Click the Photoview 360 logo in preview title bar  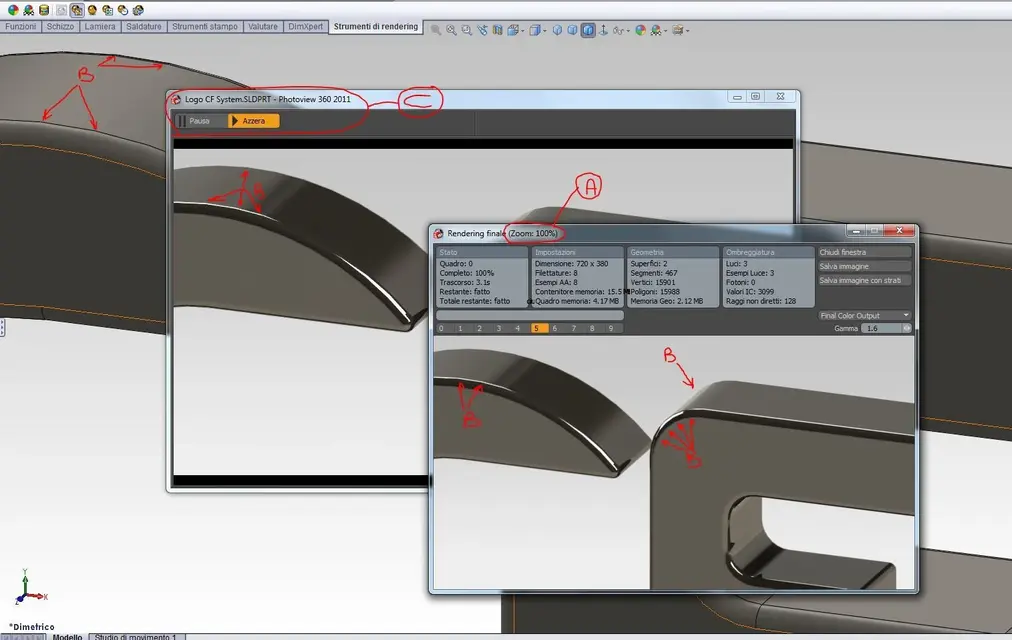click(x=176, y=99)
